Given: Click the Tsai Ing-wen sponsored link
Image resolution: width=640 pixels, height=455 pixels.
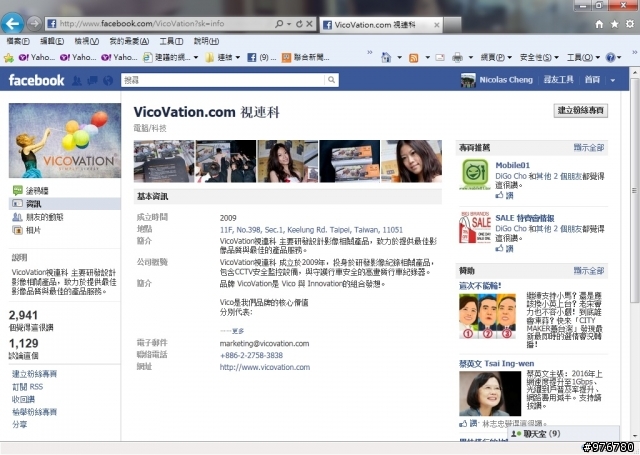Looking at the screenshot, I should coord(496,363).
